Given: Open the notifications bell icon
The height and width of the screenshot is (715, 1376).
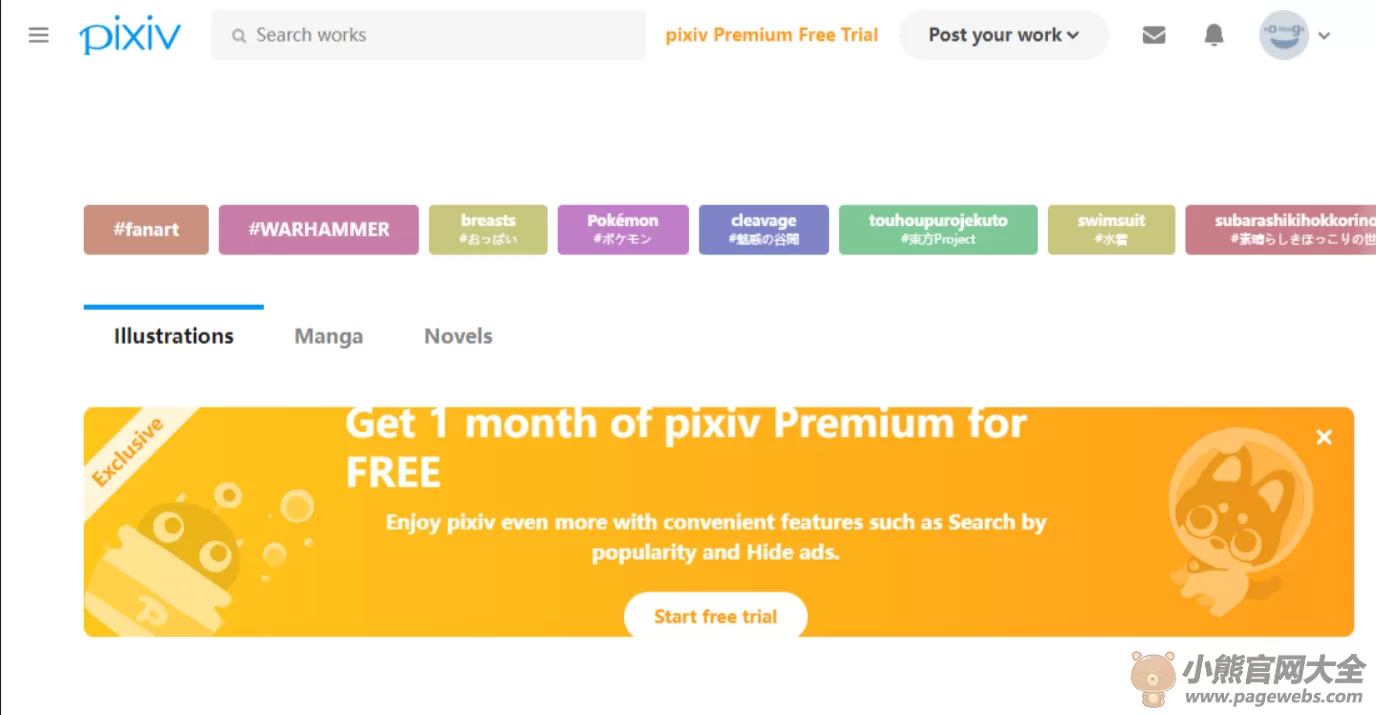Looking at the screenshot, I should click(x=1214, y=35).
